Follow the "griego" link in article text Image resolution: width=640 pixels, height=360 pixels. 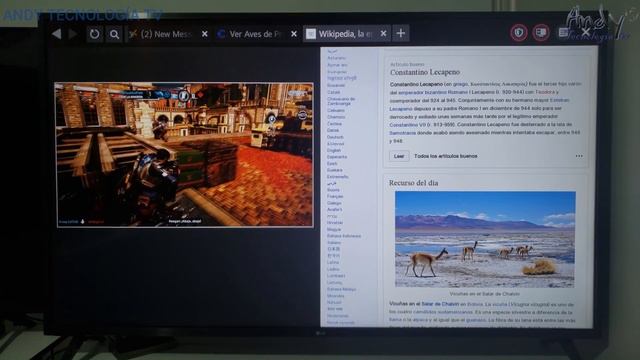tap(460, 84)
